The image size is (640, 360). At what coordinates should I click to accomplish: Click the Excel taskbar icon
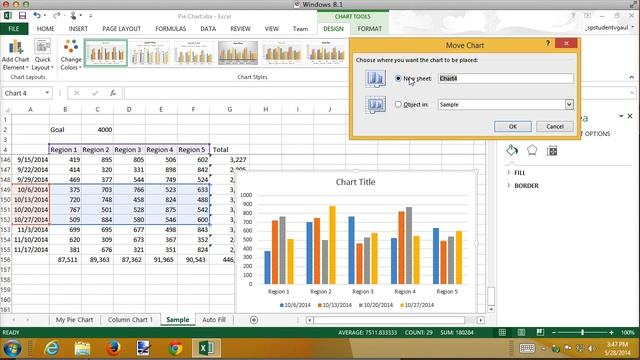(207, 348)
